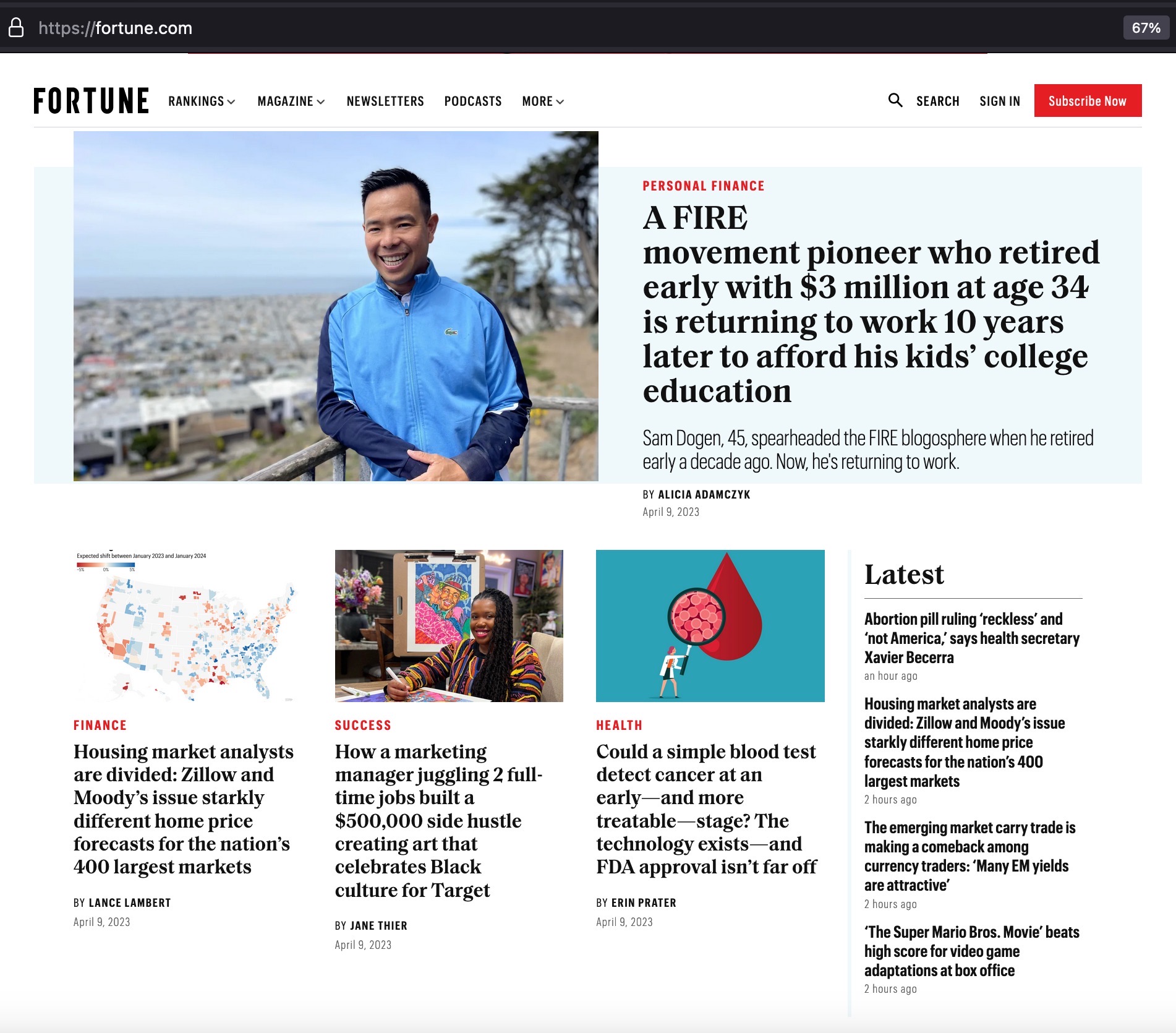This screenshot has width=1176, height=1033.
Task: Select the Sign In link
Action: [999, 101]
